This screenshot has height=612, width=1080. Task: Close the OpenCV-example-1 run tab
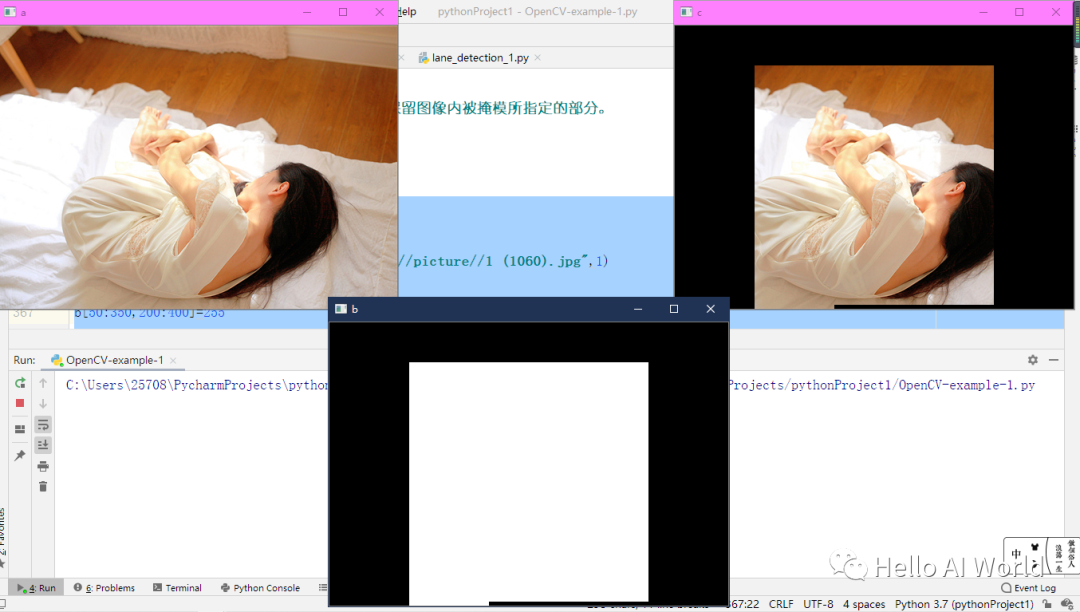[173, 360]
